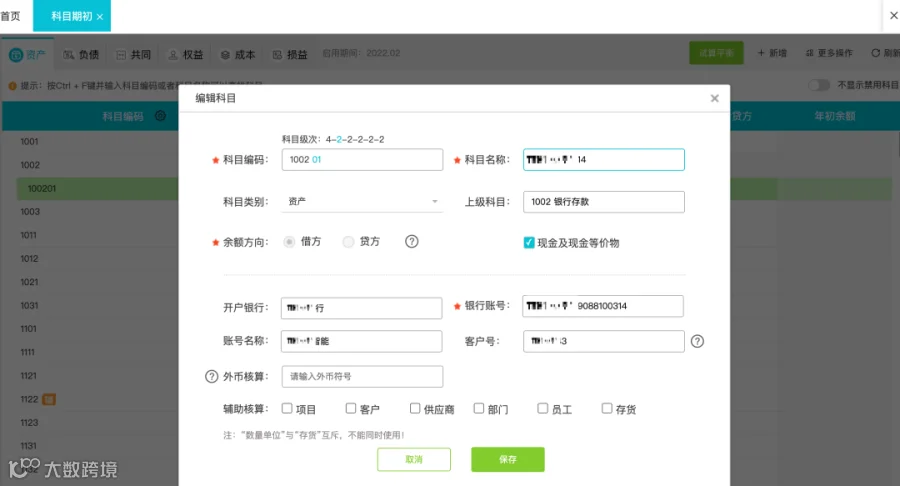Select row 1111 in the account list
Screen dimensions: 900x486
click(x=28, y=352)
